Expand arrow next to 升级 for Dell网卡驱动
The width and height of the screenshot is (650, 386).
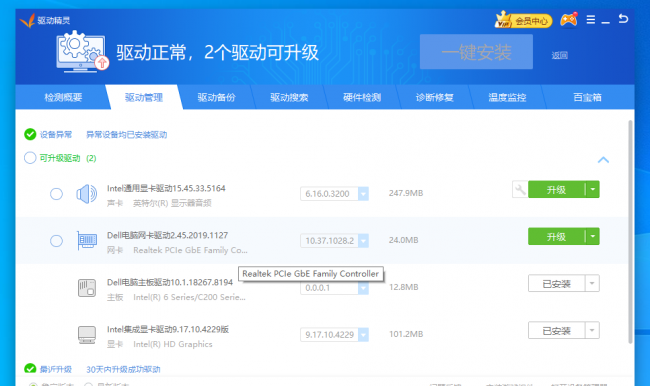click(x=592, y=236)
